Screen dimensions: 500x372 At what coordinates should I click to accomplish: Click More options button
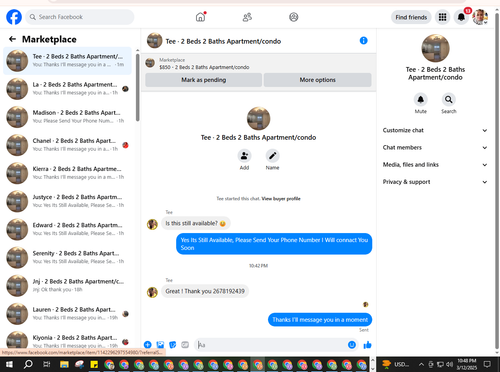[318, 80]
